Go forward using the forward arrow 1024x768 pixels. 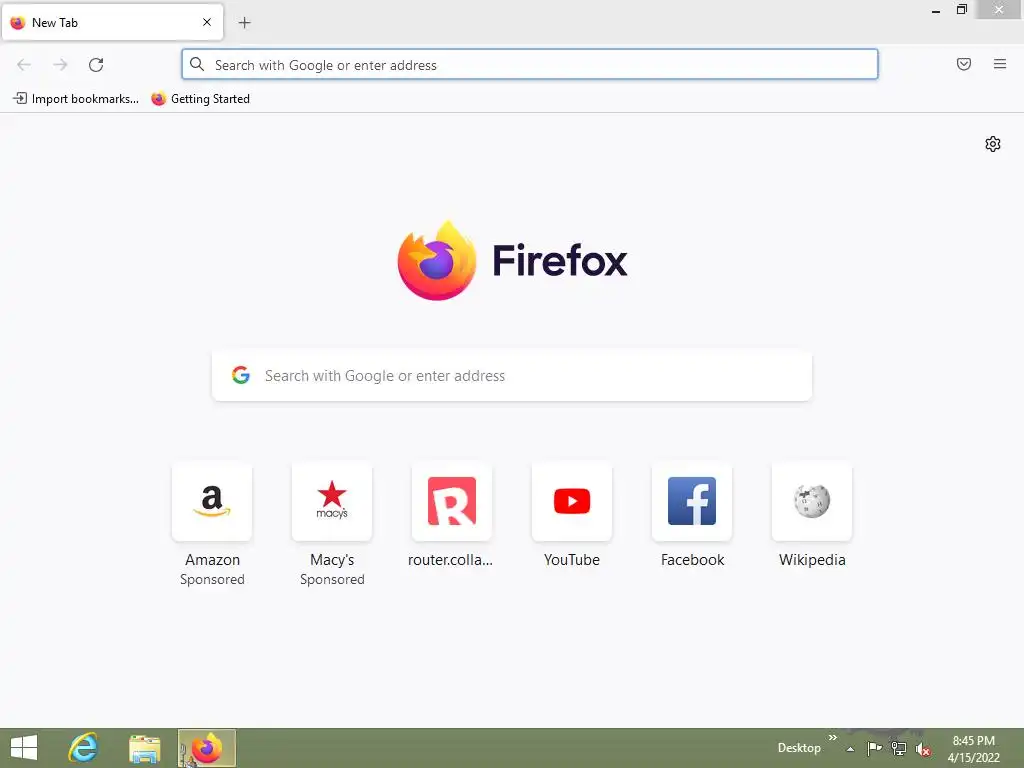[x=60, y=65]
